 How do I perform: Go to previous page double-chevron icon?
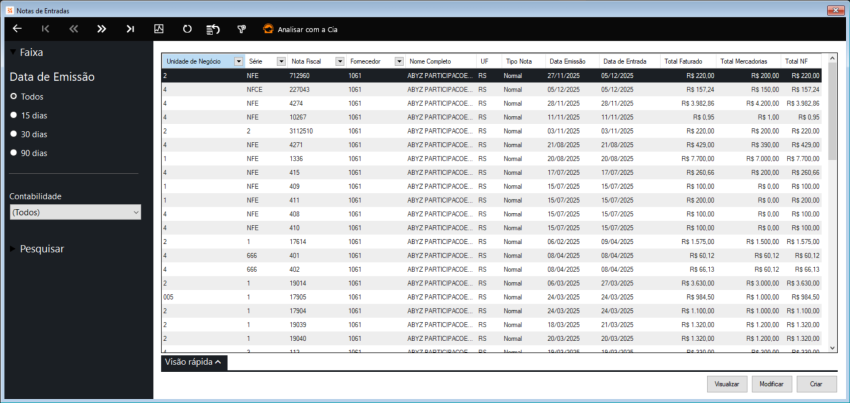[x=74, y=29]
